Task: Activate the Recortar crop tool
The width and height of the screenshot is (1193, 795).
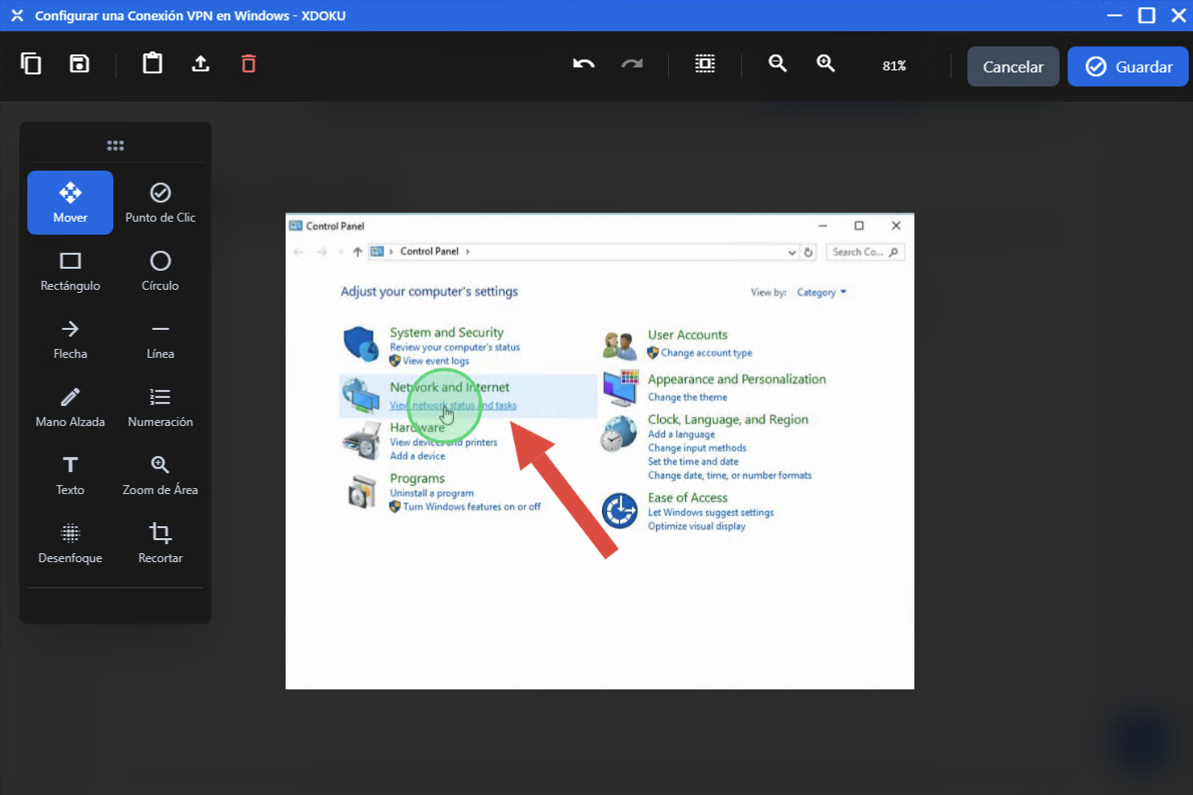Action: 160,543
